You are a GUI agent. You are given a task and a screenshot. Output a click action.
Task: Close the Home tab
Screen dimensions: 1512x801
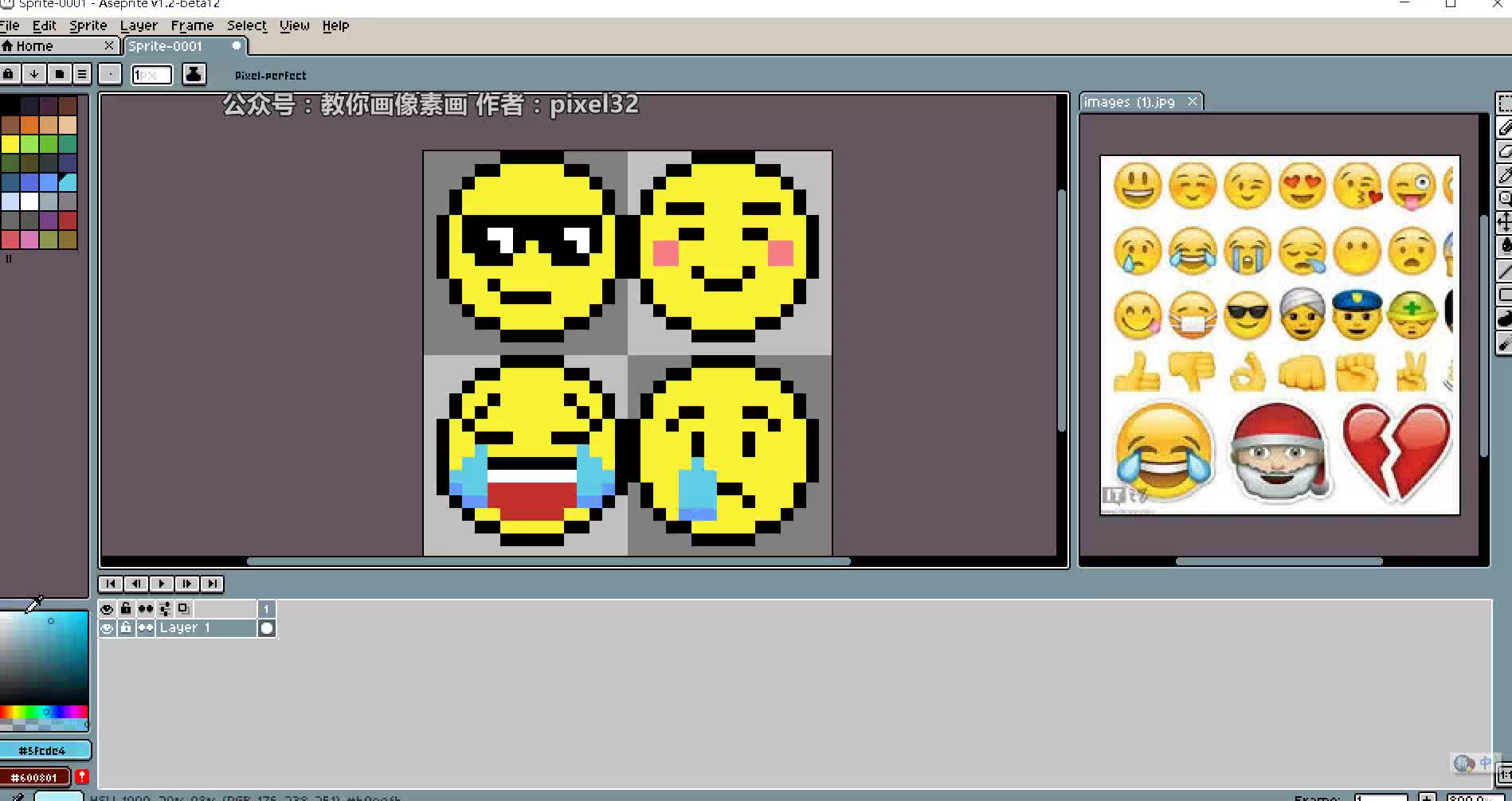(x=109, y=46)
